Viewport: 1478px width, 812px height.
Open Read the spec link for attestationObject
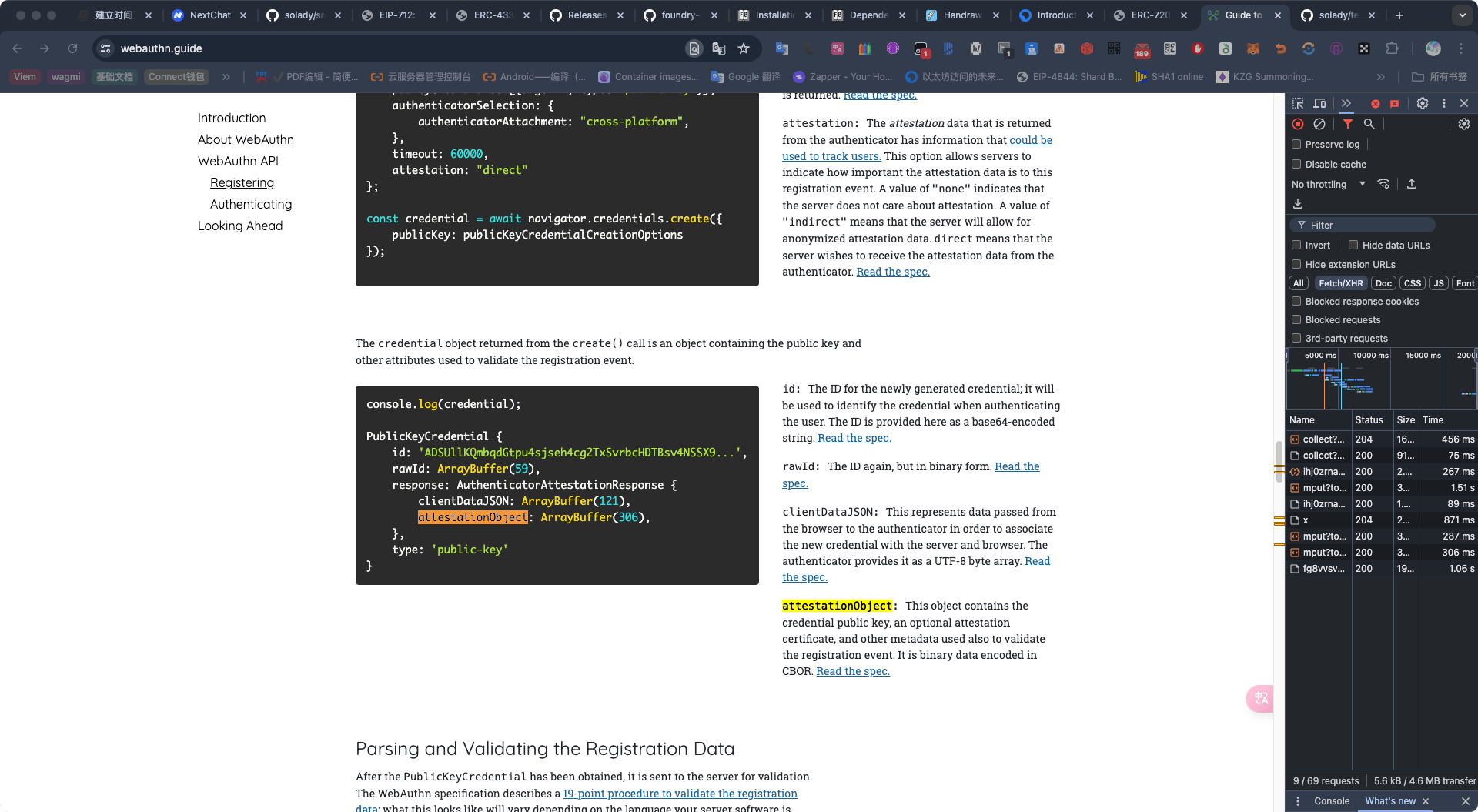pyautogui.click(x=853, y=671)
